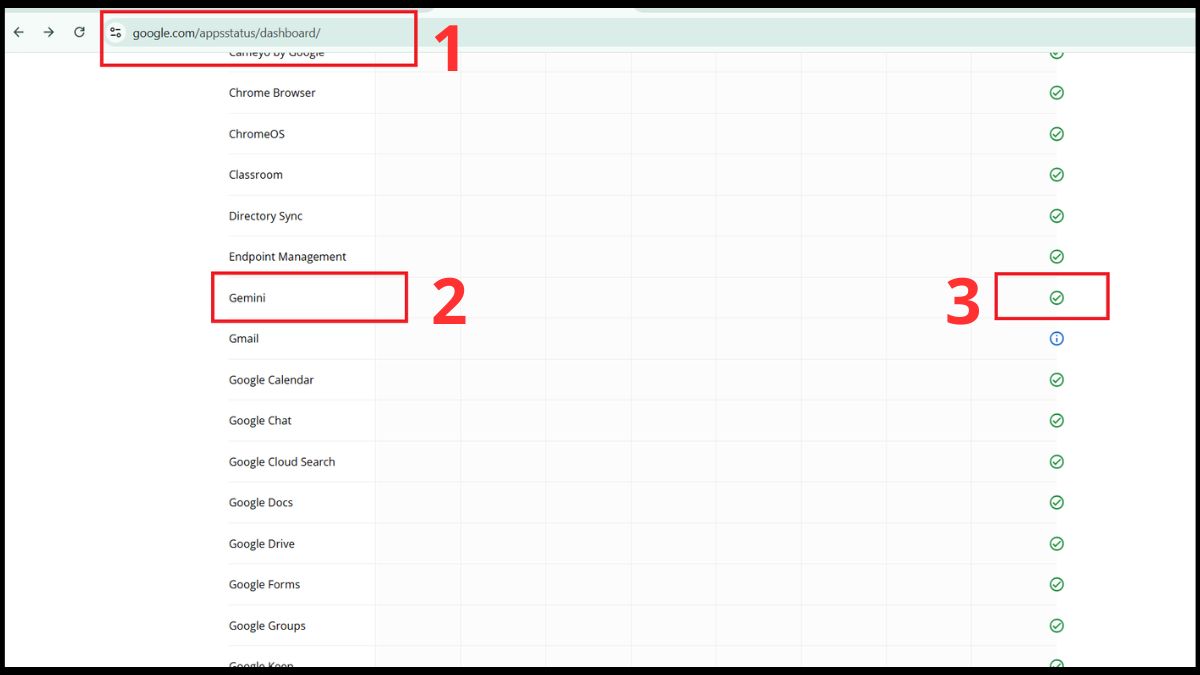Screen dimensions: 1200x675
Task: Select the Google Chat row label
Action: (260, 421)
